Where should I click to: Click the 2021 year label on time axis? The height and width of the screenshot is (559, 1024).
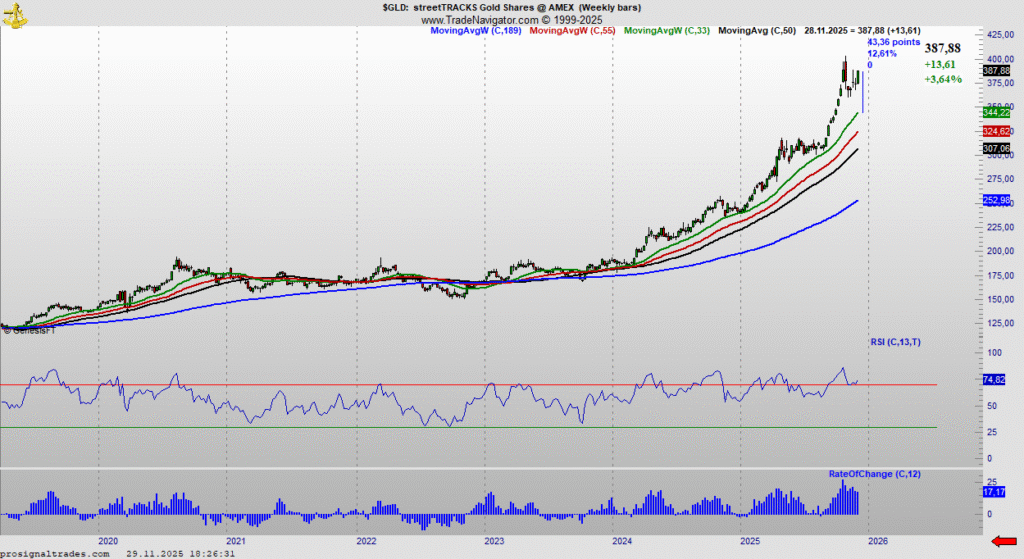click(236, 541)
